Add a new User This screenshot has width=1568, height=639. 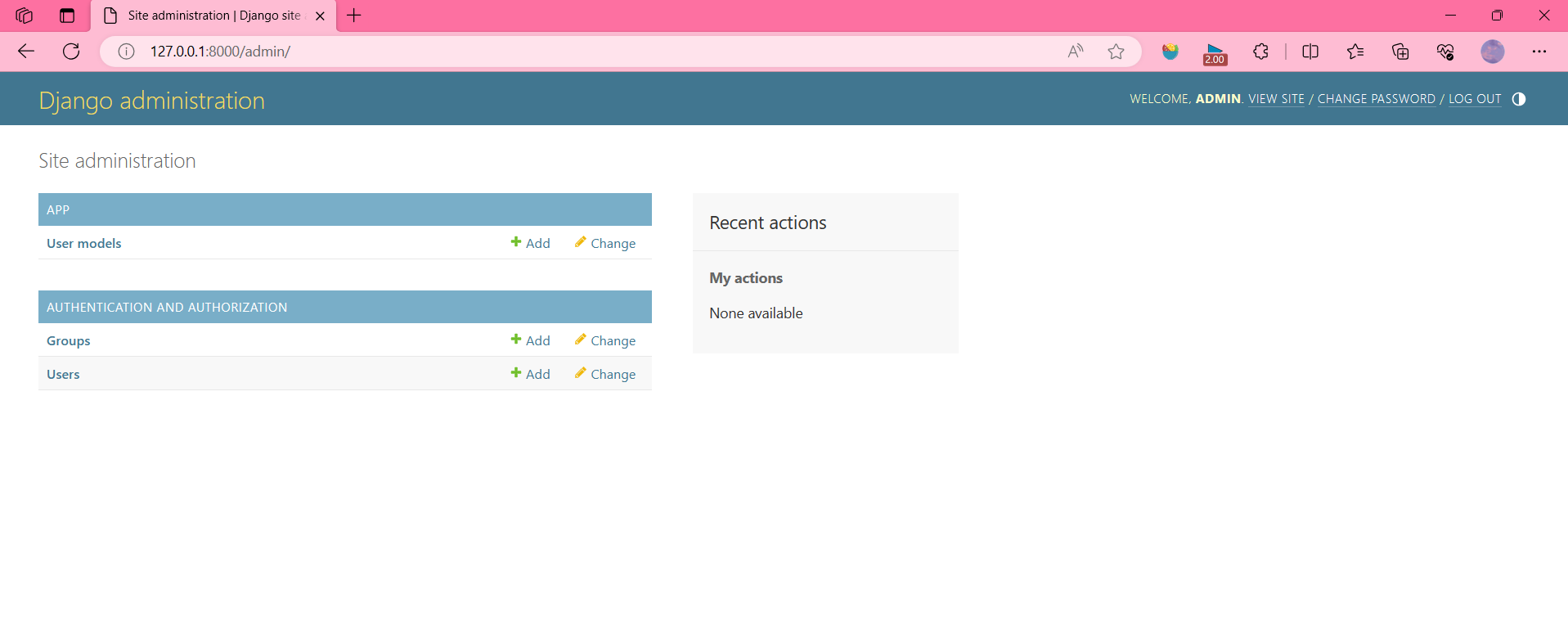(x=530, y=374)
